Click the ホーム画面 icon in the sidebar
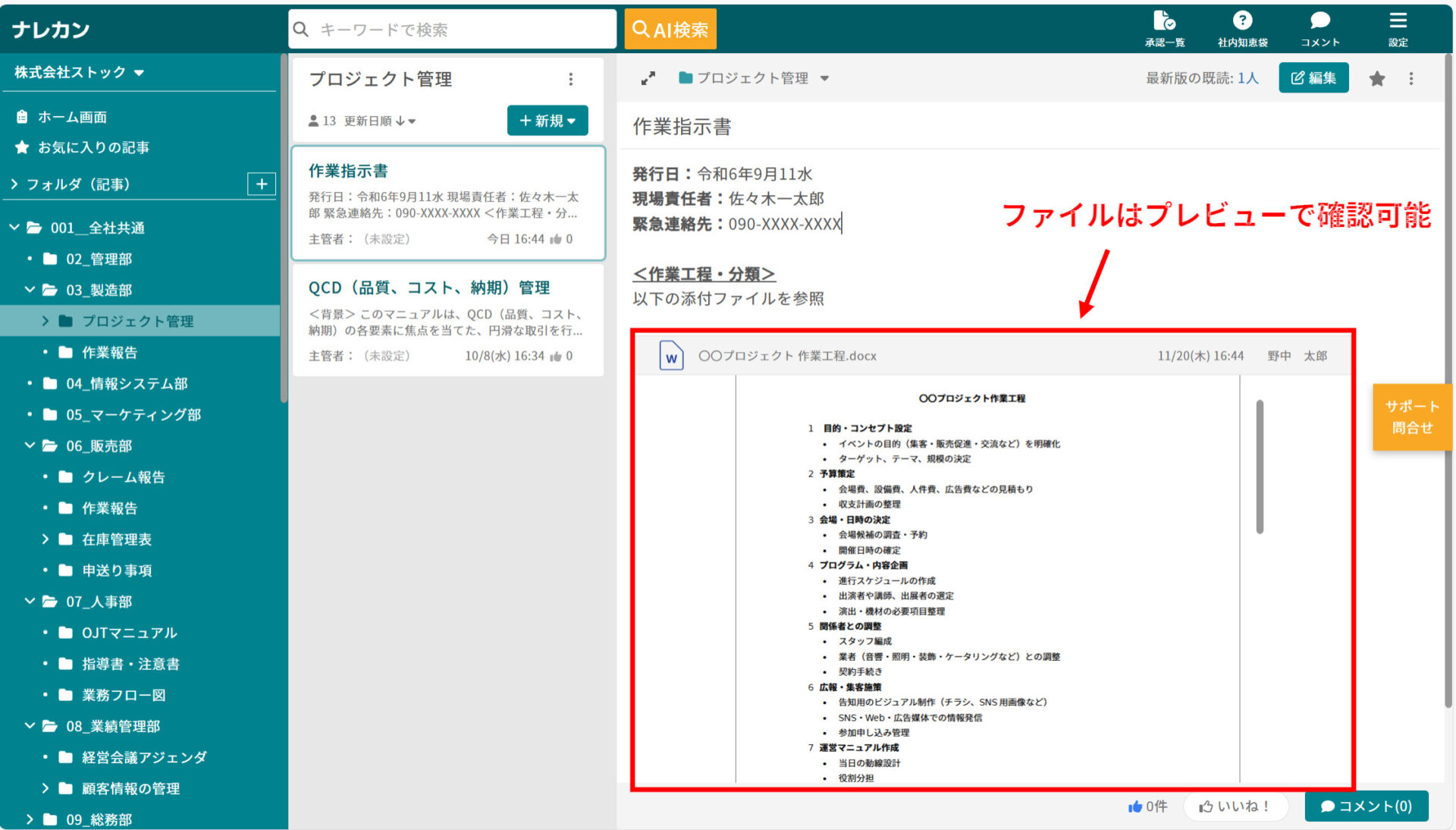This screenshot has width=1456, height=830. pyautogui.click(x=24, y=116)
